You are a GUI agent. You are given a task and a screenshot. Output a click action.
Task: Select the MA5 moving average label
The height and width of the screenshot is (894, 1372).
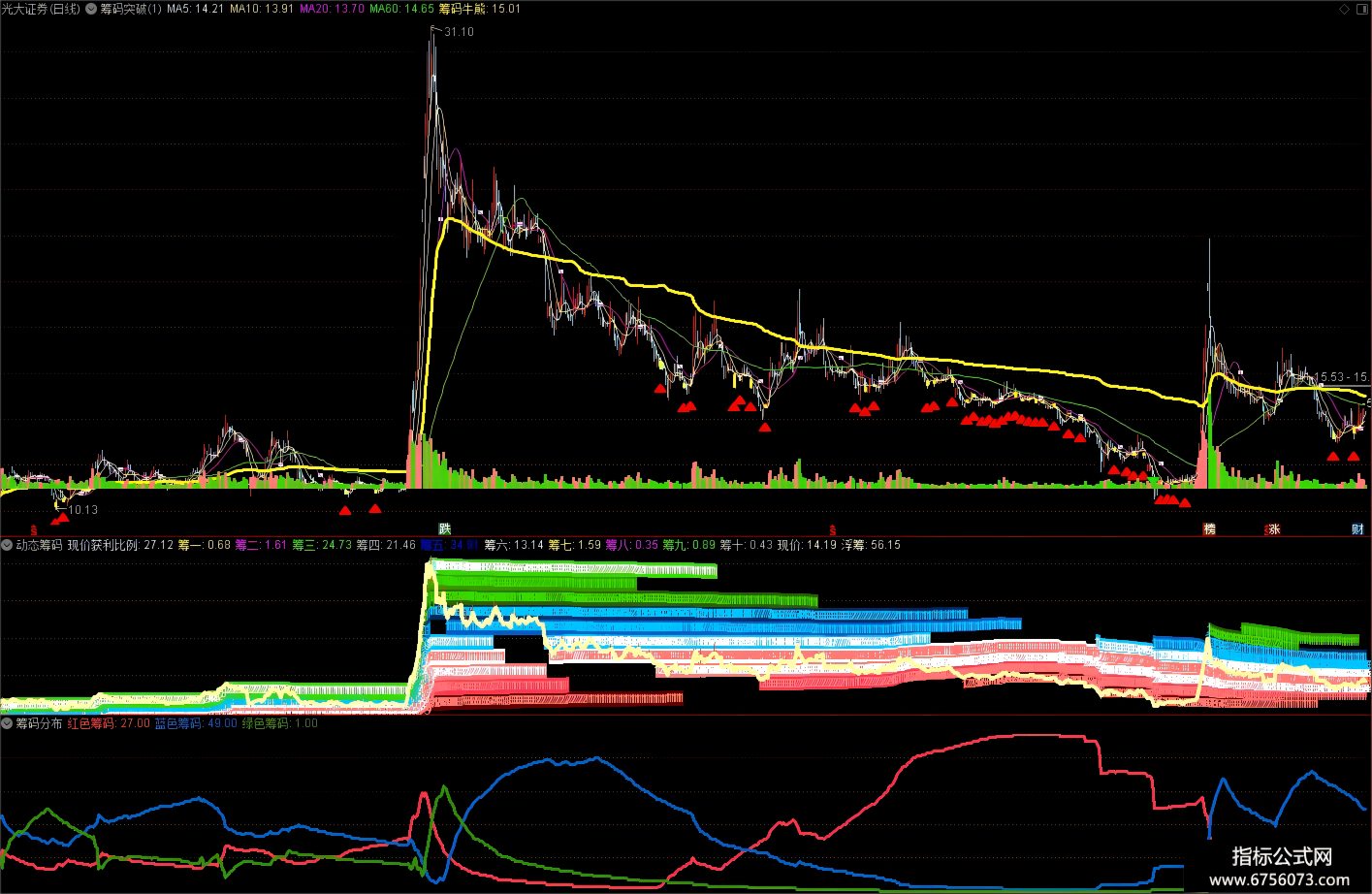(x=196, y=9)
